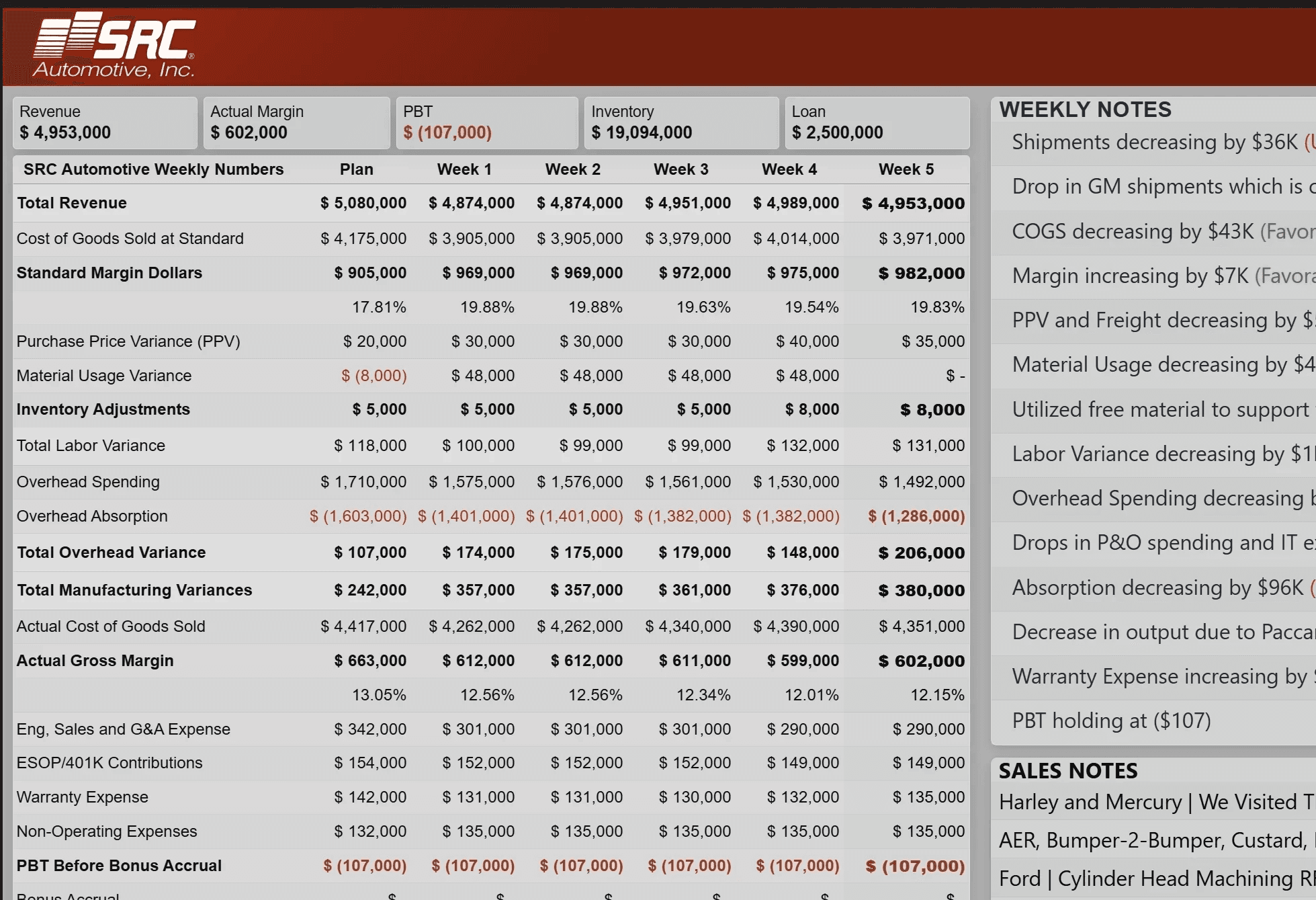Open the Revenue summary card
The width and height of the screenshot is (1316, 900).
[104, 122]
